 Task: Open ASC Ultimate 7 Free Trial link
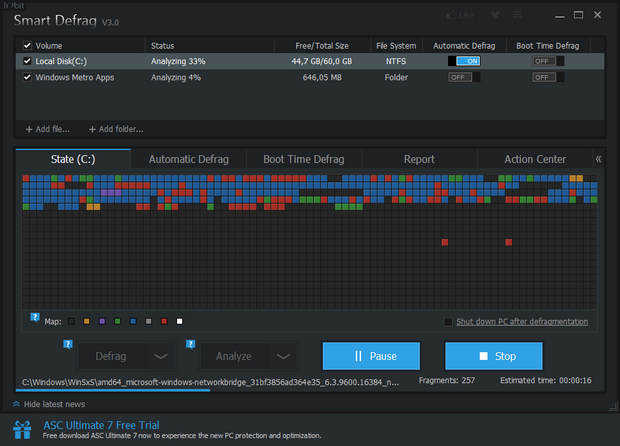tap(101, 425)
